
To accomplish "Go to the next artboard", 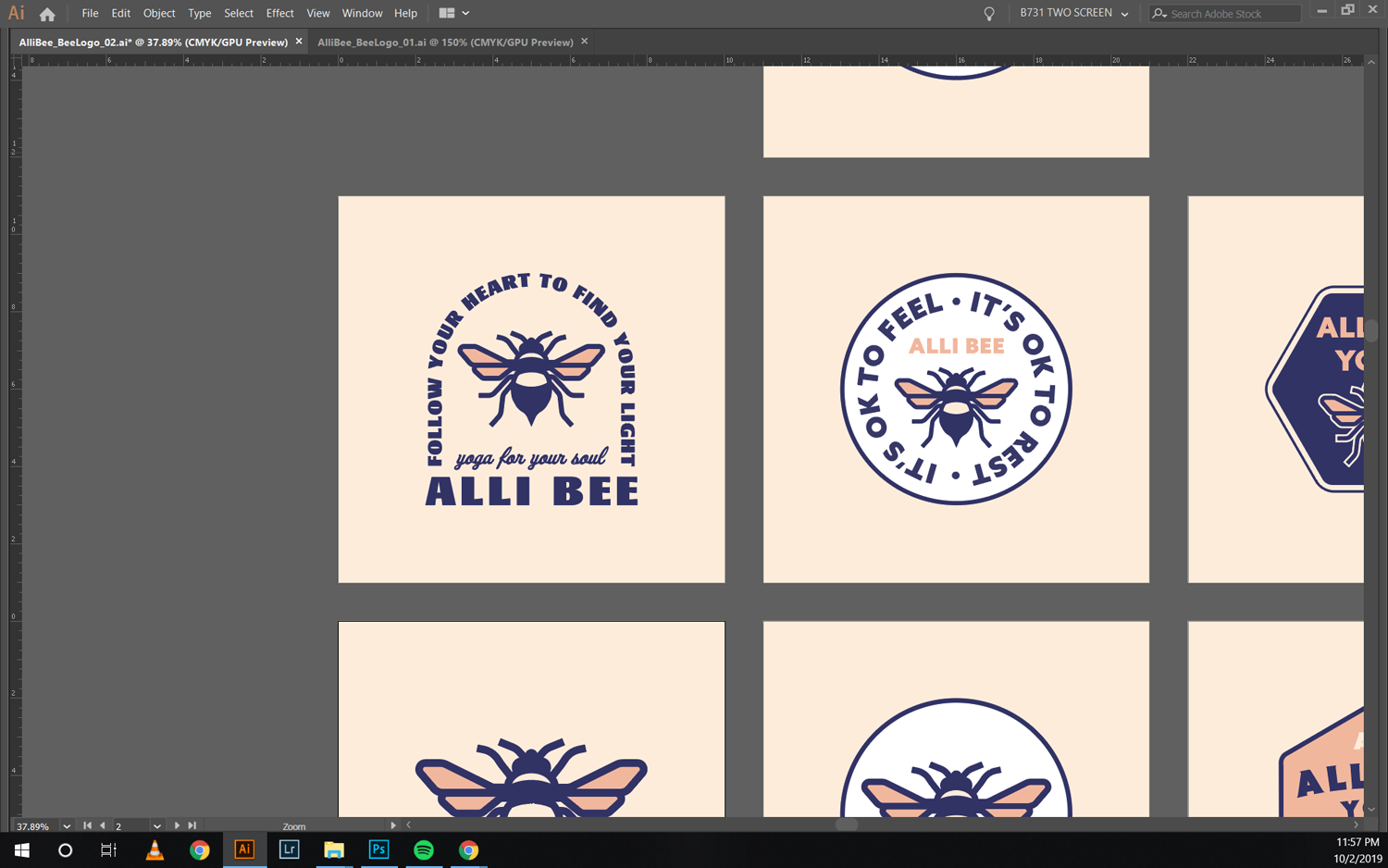I will click(177, 825).
